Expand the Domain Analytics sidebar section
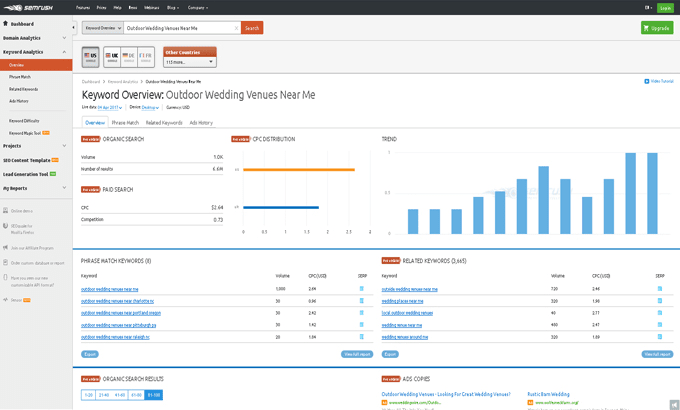Screen dimensions: 680x410 tap(36, 38)
